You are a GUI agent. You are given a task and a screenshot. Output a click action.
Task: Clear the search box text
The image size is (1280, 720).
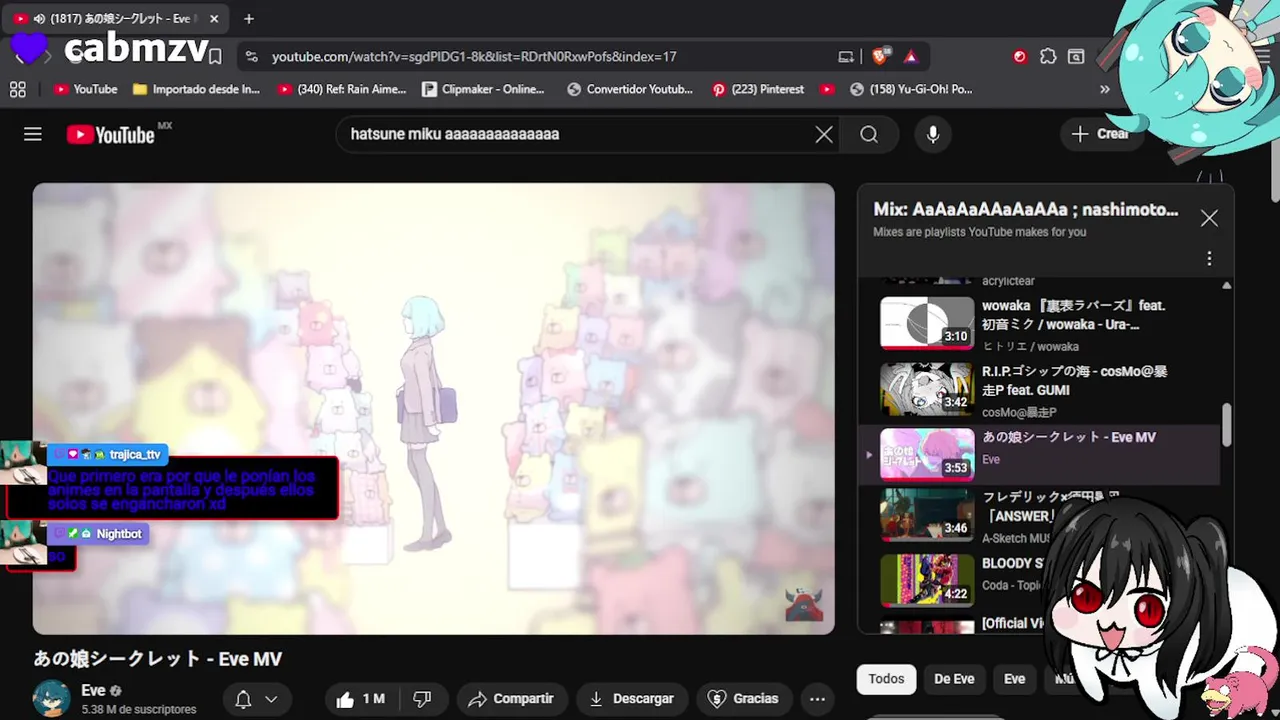click(x=824, y=134)
